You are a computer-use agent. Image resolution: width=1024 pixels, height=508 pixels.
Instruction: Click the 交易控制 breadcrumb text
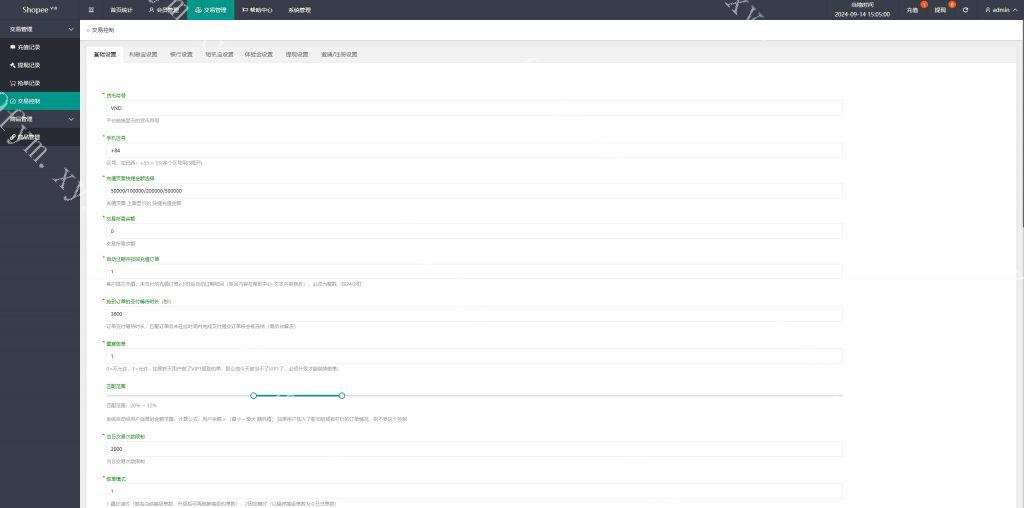click(x=103, y=31)
